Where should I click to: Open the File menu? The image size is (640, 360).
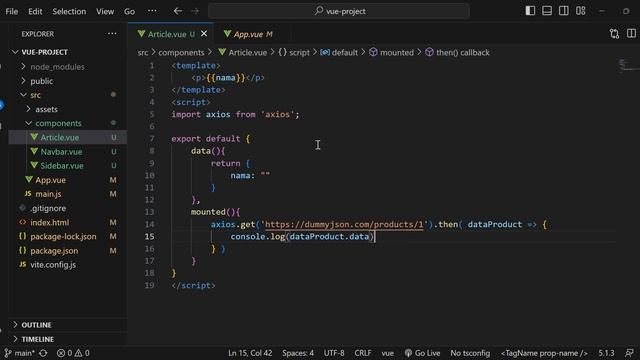click(11, 11)
